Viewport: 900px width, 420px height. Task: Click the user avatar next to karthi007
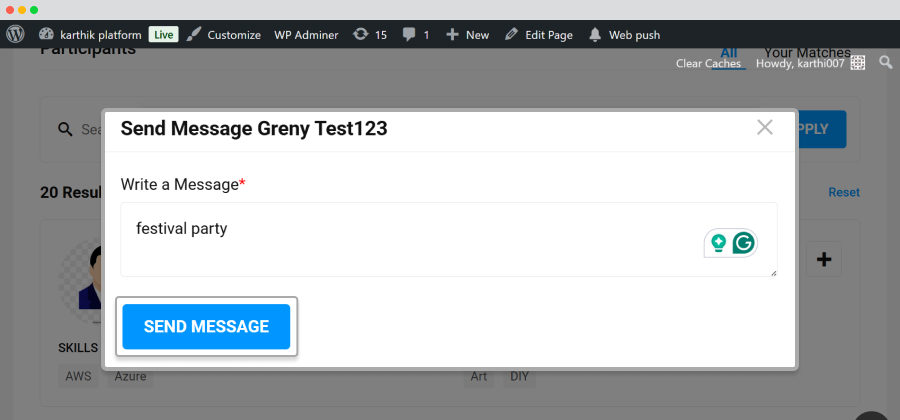click(858, 63)
